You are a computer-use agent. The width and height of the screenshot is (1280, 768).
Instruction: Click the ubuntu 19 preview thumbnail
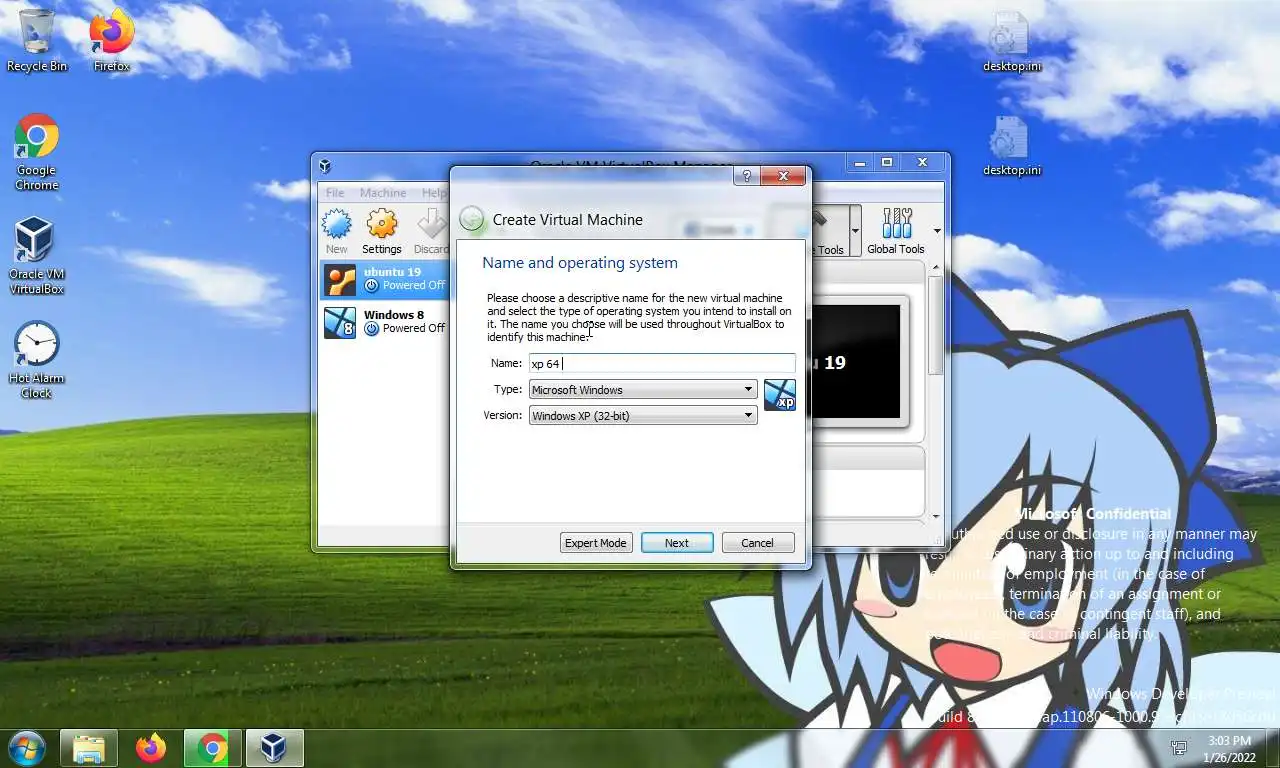click(x=857, y=362)
